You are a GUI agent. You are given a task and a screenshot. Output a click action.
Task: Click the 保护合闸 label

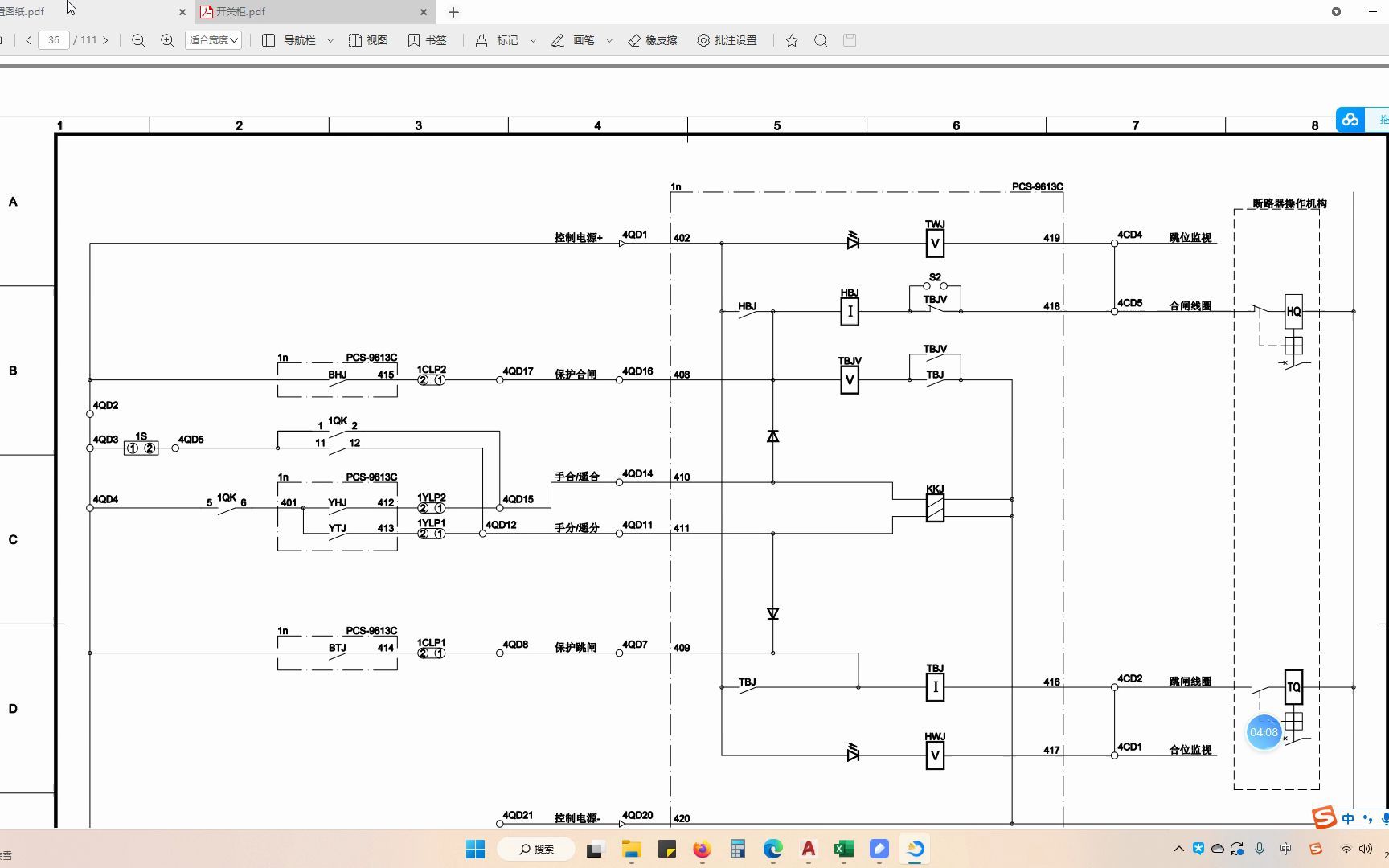tap(576, 375)
